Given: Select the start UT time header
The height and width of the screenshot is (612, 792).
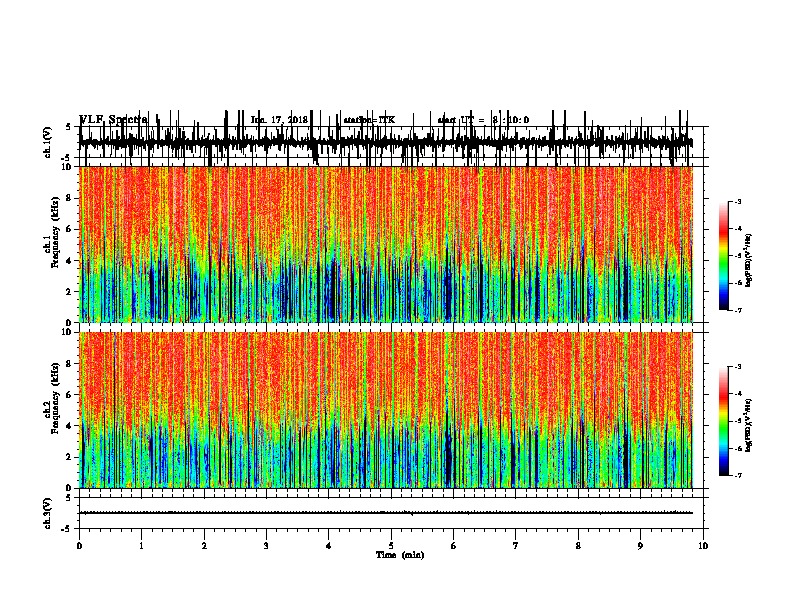Looking at the screenshot, I should click(x=483, y=120).
